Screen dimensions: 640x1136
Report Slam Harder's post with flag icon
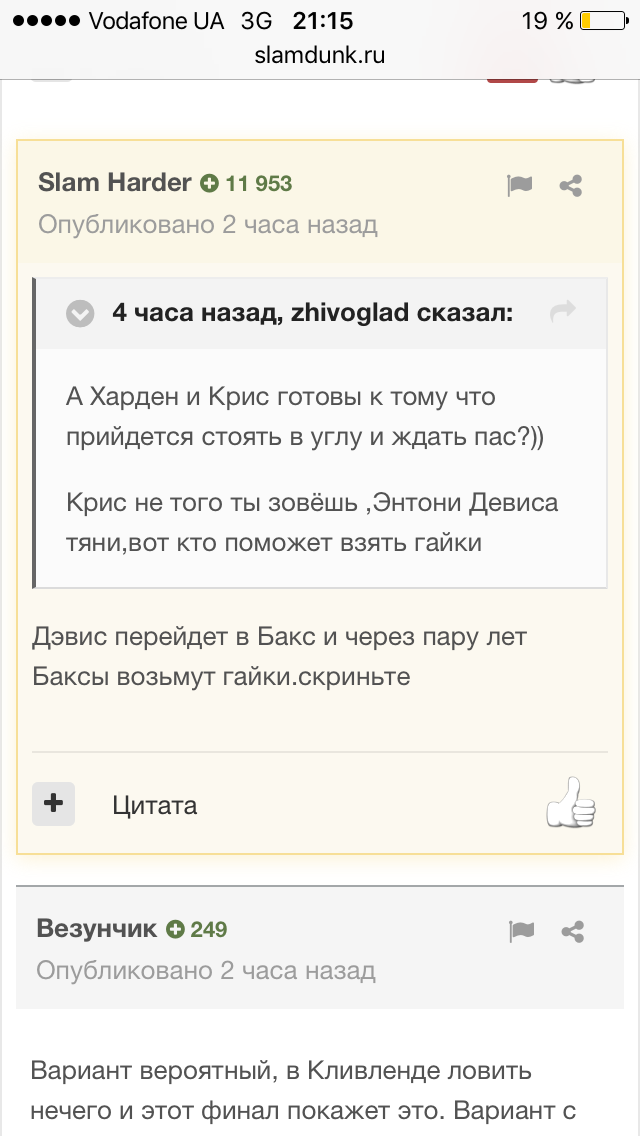click(519, 185)
